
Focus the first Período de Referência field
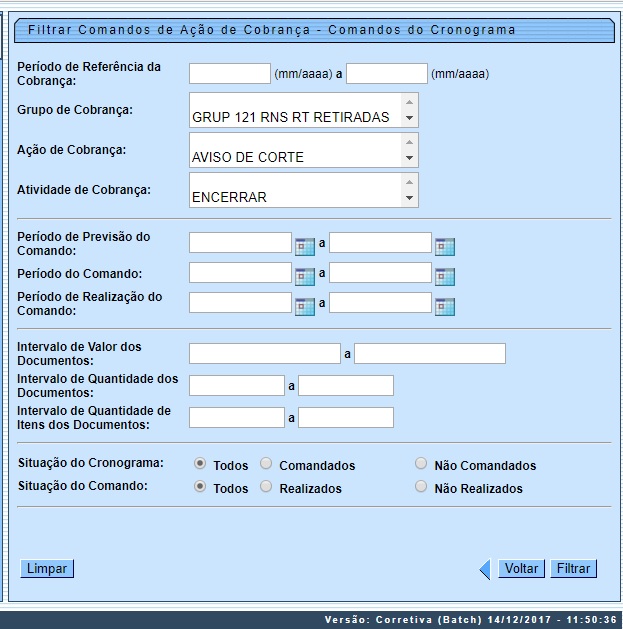(x=230, y=73)
